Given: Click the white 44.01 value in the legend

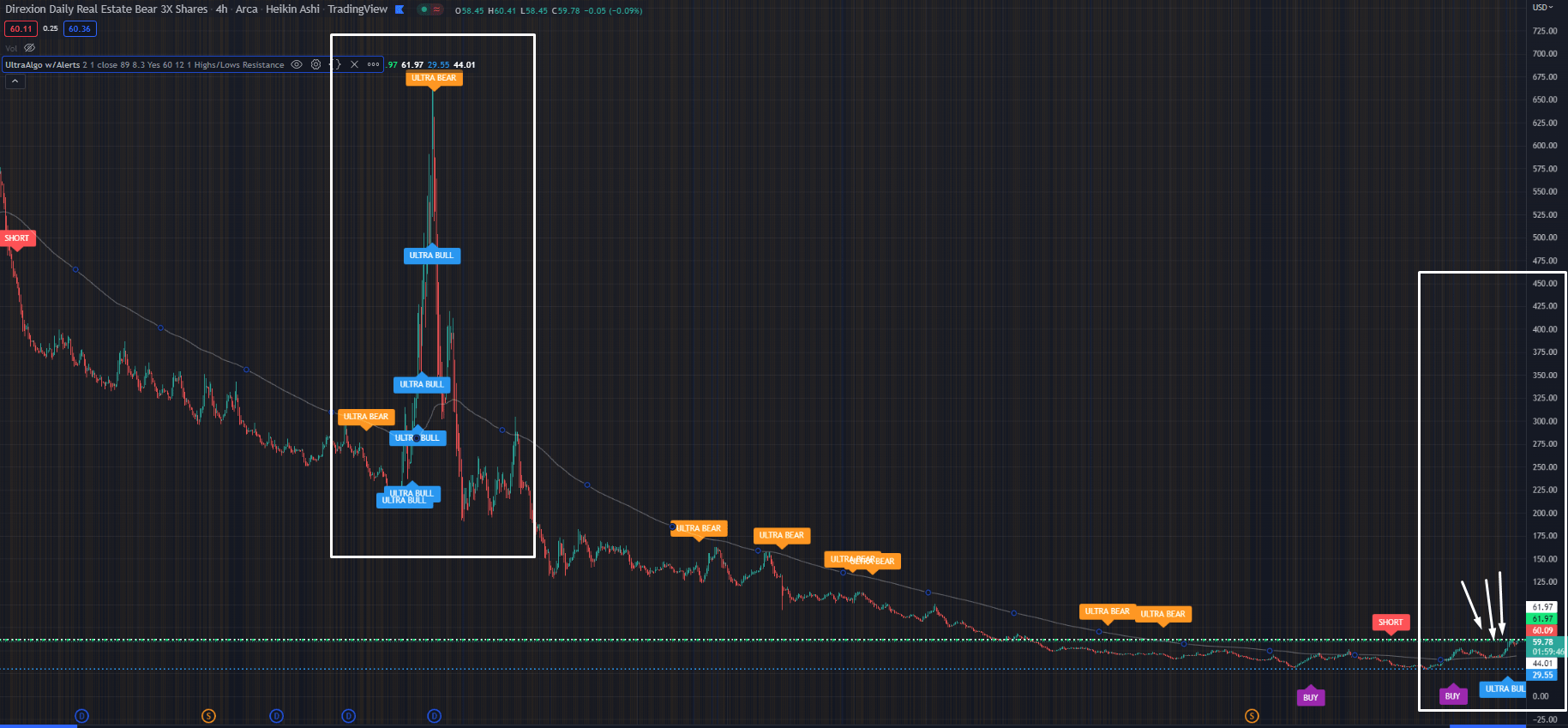Looking at the screenshot, I should pyautogui.click(x=465, y=64).
